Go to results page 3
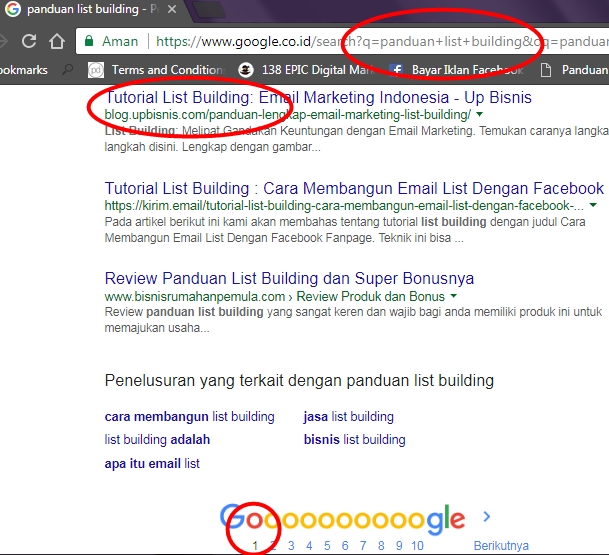The image size is (609, 555). (291, 546)
